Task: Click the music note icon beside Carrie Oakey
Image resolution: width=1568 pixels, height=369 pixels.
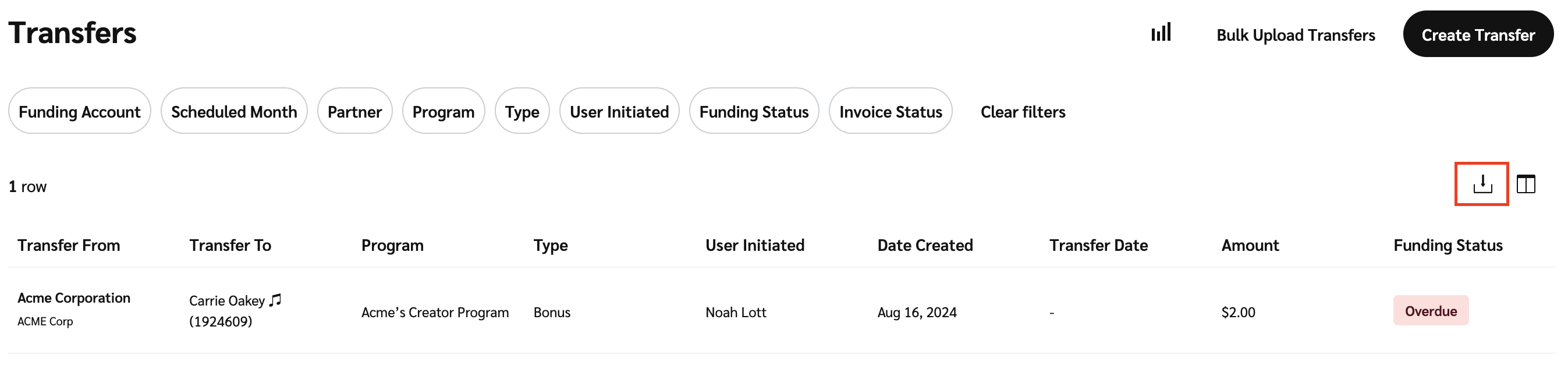Action: point(275,300)
